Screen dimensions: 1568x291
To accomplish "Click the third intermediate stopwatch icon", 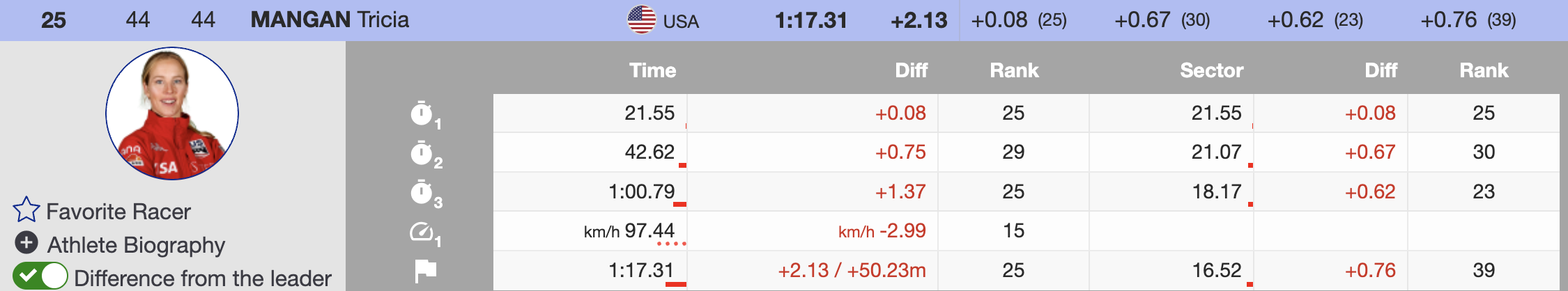I will [x=422, y=192].
